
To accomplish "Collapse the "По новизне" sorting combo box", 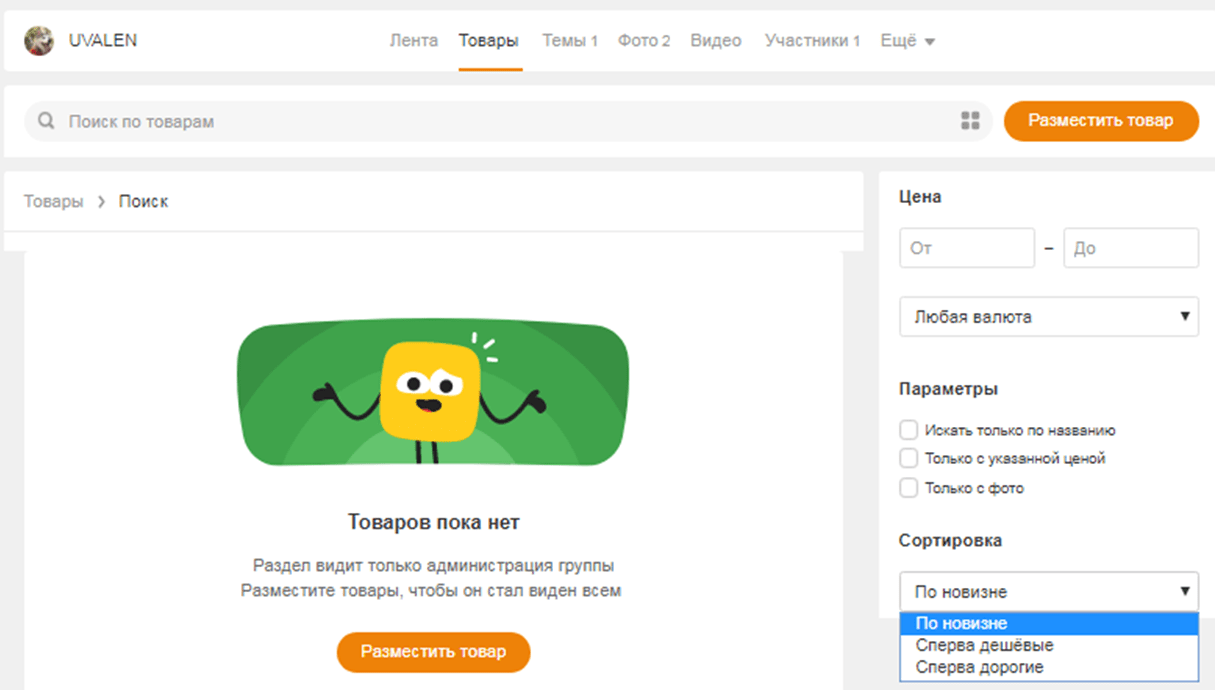I will tap(1049, 591).
